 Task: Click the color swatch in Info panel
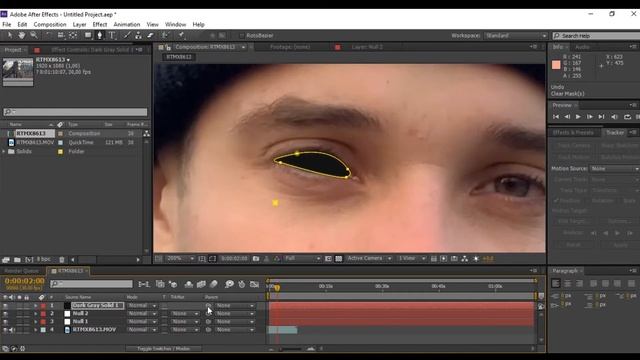(556, 65)
